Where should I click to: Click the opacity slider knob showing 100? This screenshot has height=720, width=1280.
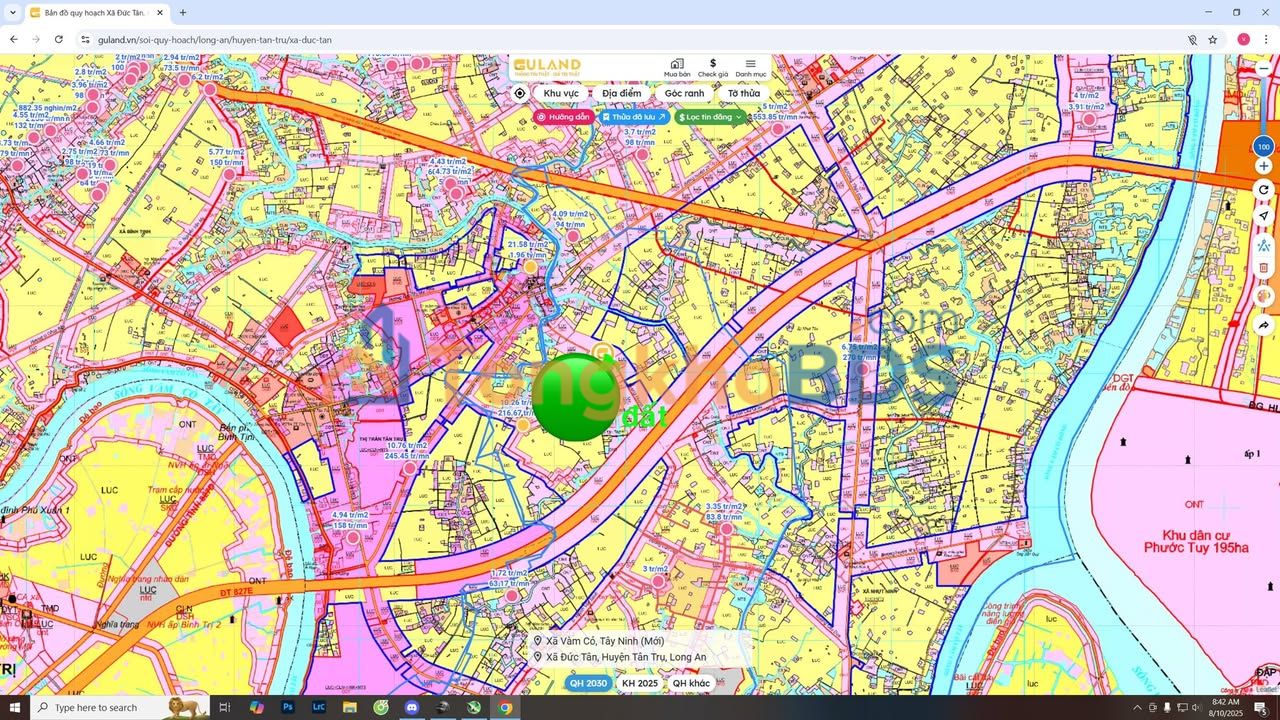coord(1264,147)
